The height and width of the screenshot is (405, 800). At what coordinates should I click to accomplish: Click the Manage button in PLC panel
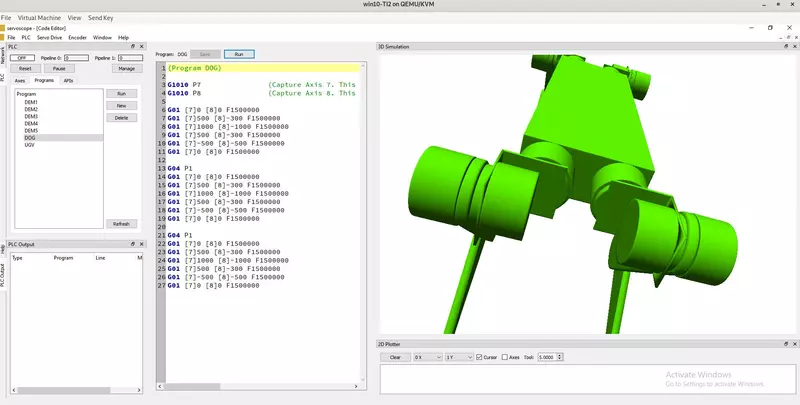(126, 68)
